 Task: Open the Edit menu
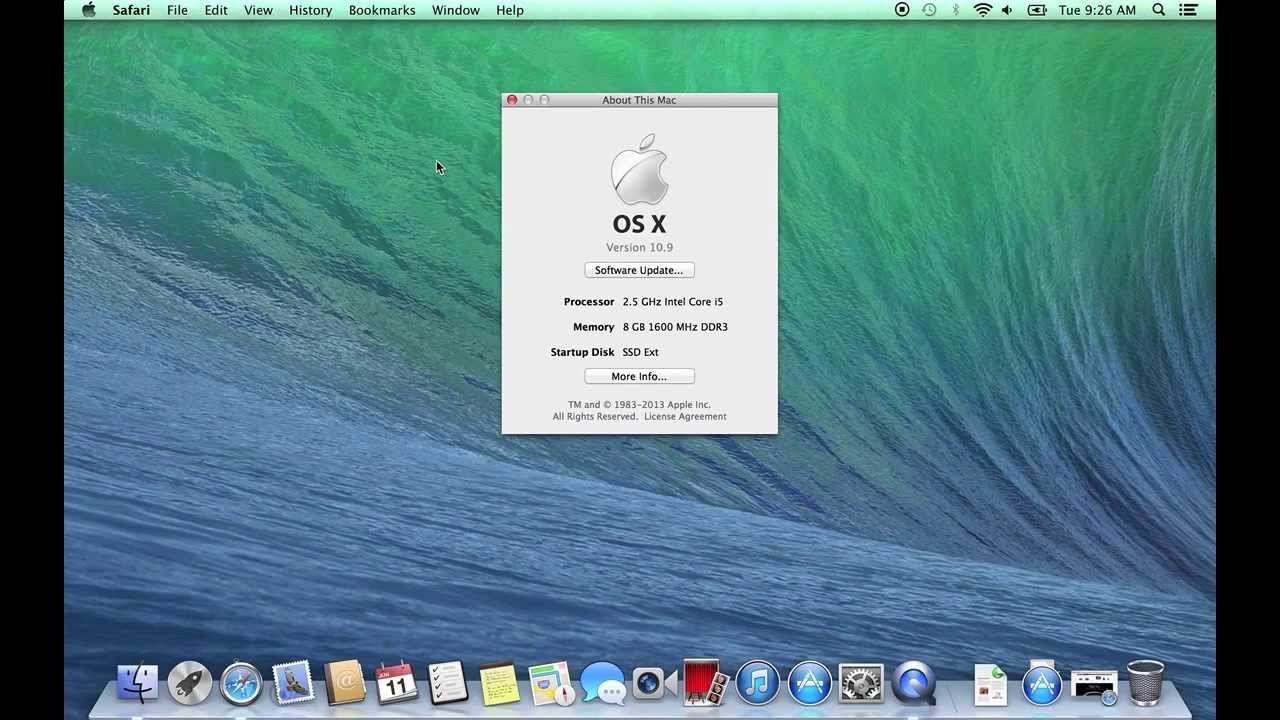(x=216, y=10)
